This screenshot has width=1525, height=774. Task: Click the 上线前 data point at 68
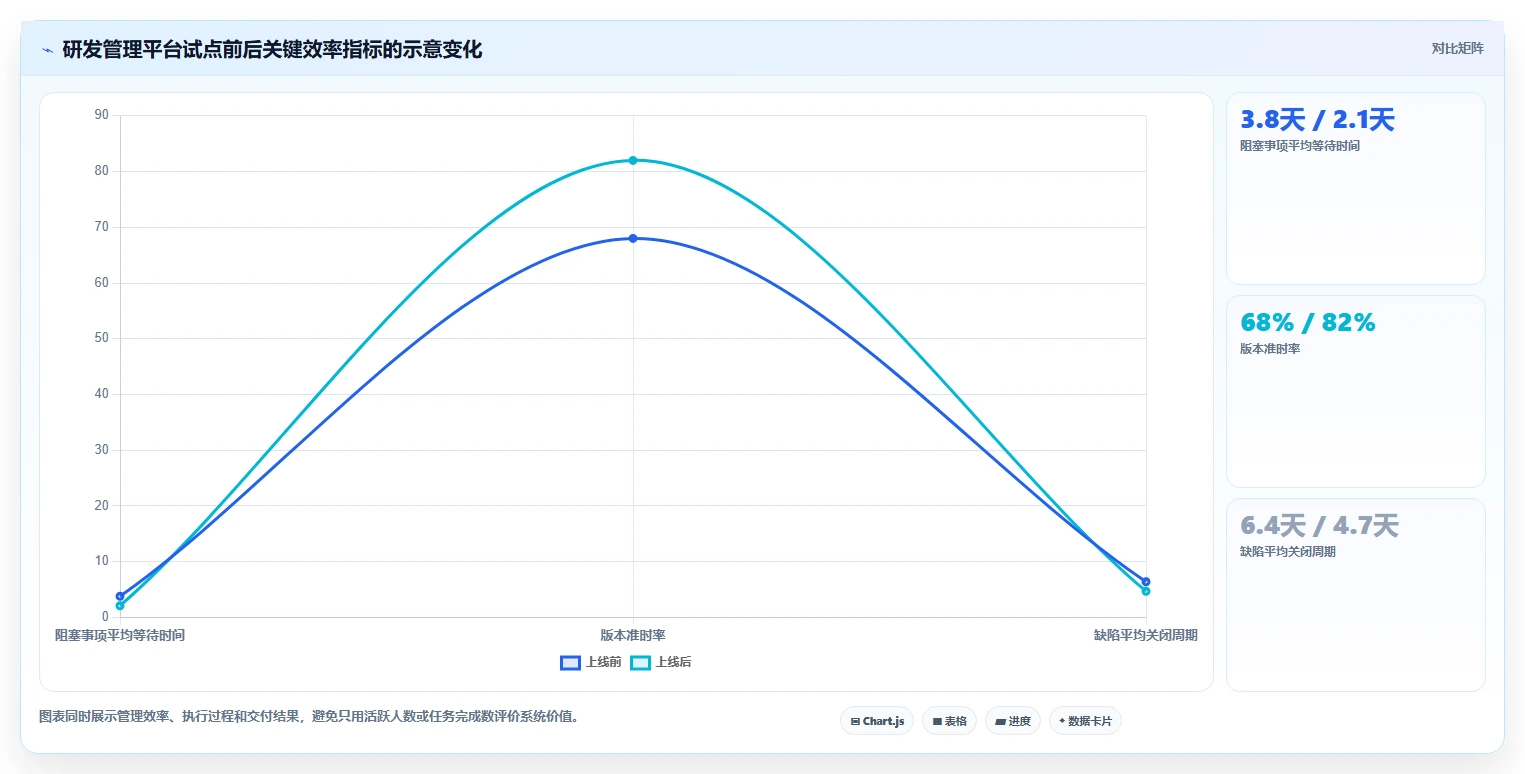point(633,238)
